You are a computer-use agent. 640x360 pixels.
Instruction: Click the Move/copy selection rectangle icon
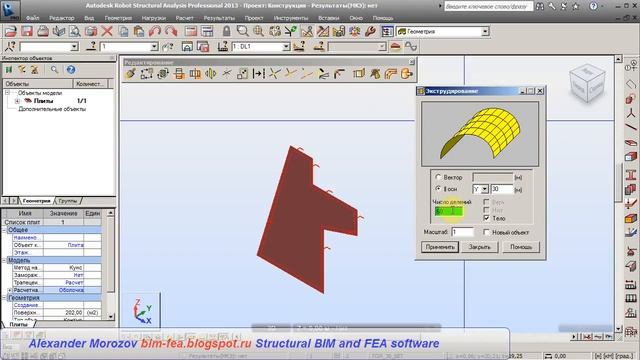coord(147,74)
